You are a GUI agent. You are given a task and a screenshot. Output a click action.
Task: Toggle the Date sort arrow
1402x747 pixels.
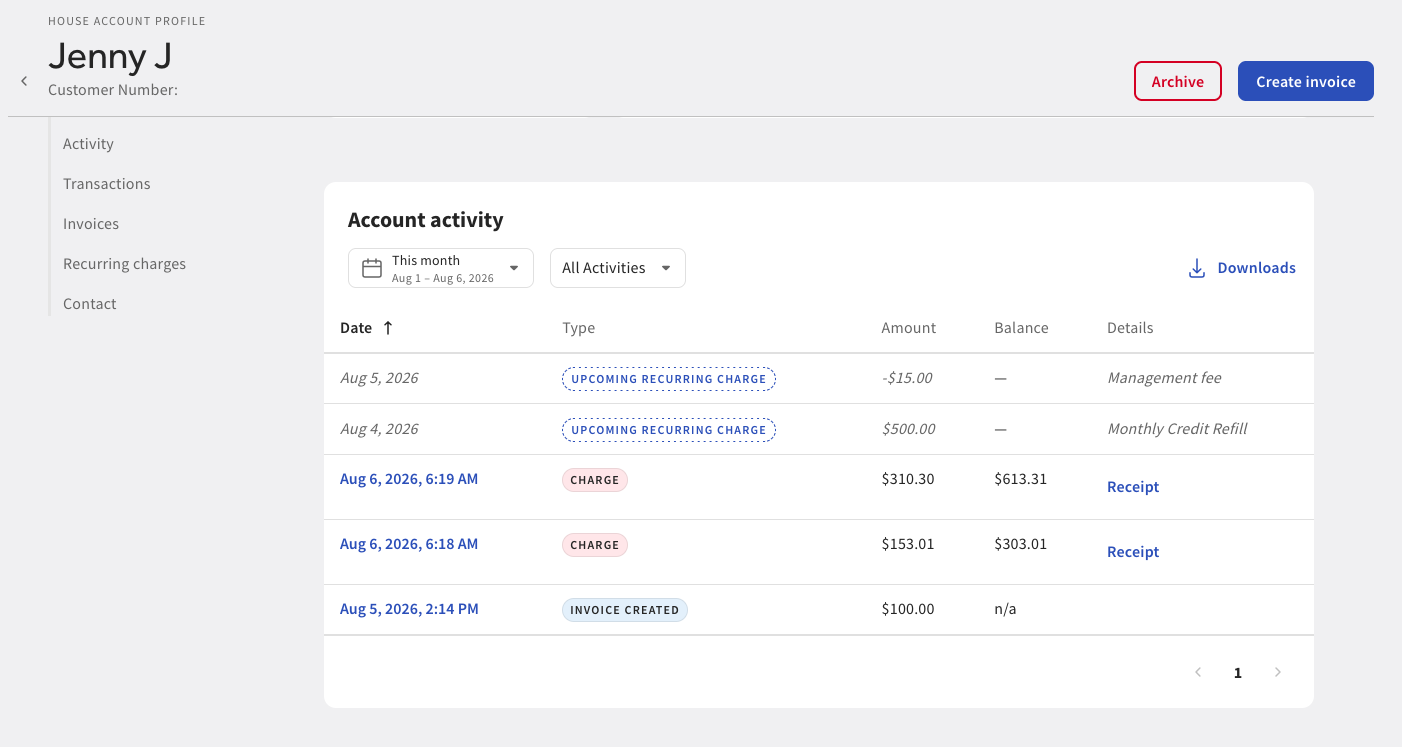388,328
